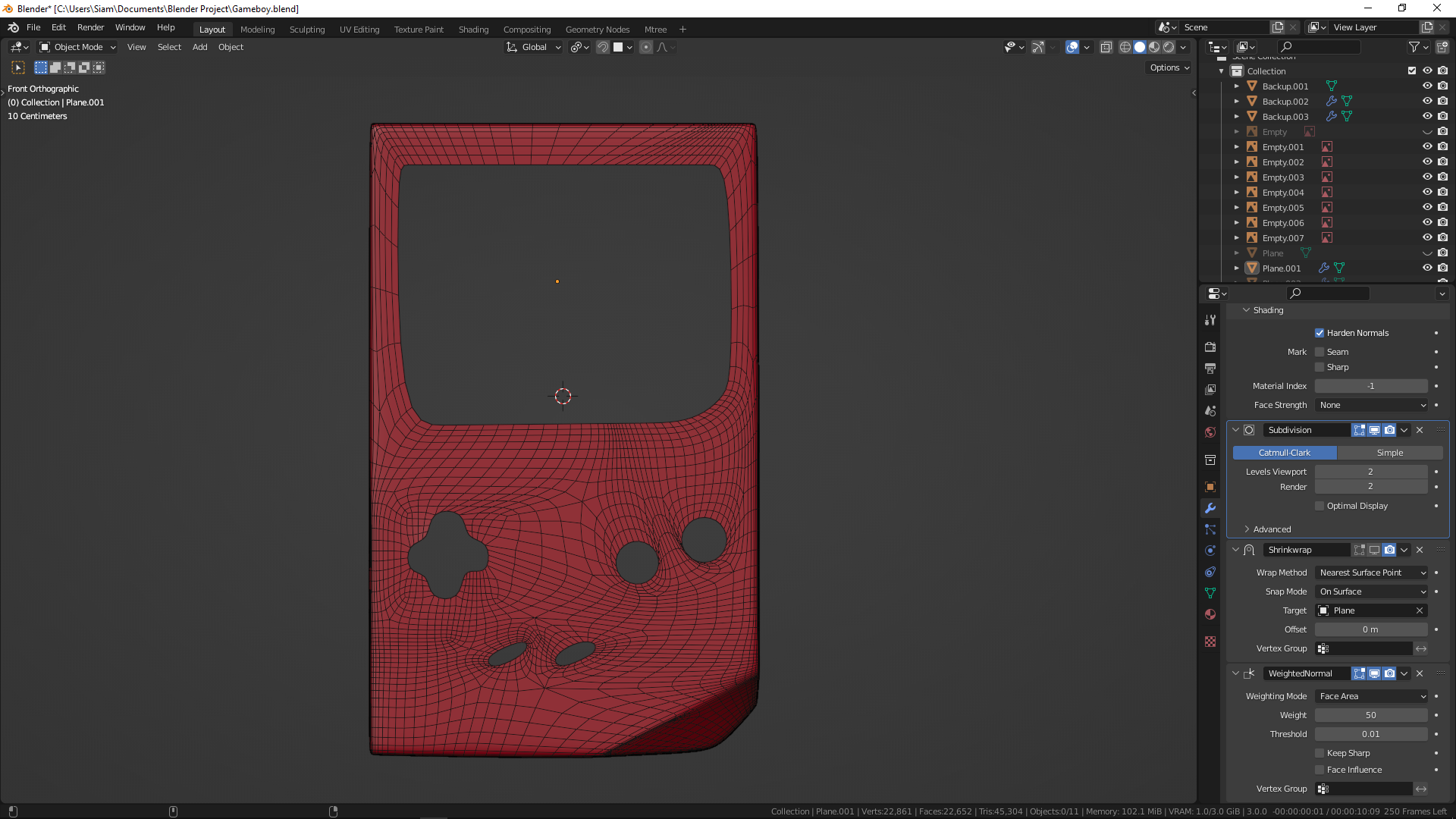The height and width of the screenshot is (819, 1456).
Task: Open the Object Data mesh properties tab
Action: [x=1210, y=593]
